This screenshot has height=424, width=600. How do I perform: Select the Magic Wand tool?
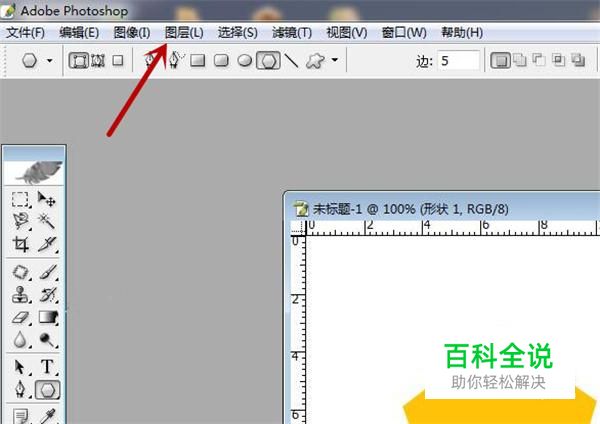coord(47,221)
